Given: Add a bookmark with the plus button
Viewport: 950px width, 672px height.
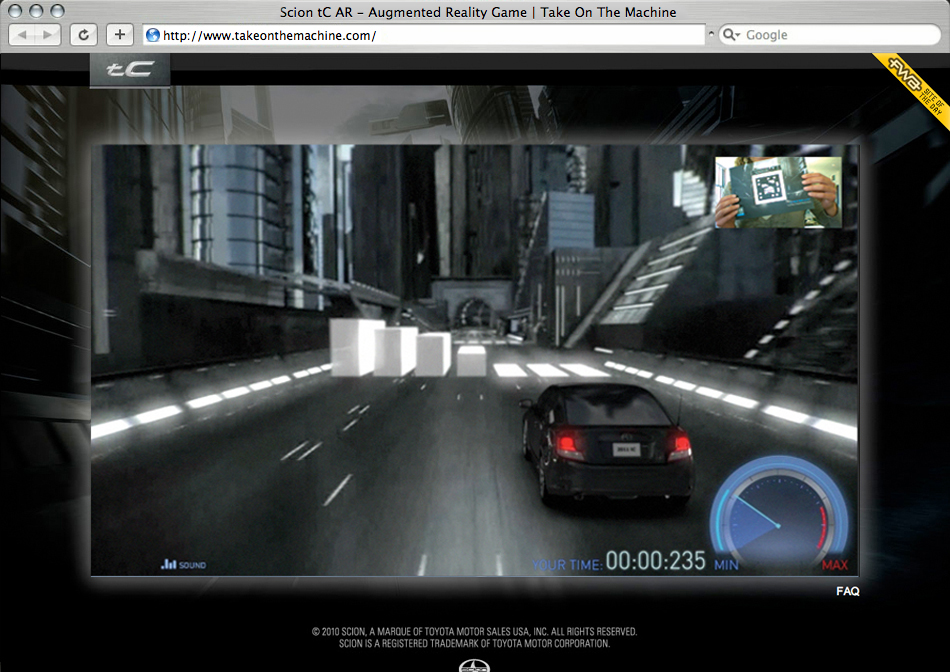Looking at the screenshot, I should (x=119, y=35).
